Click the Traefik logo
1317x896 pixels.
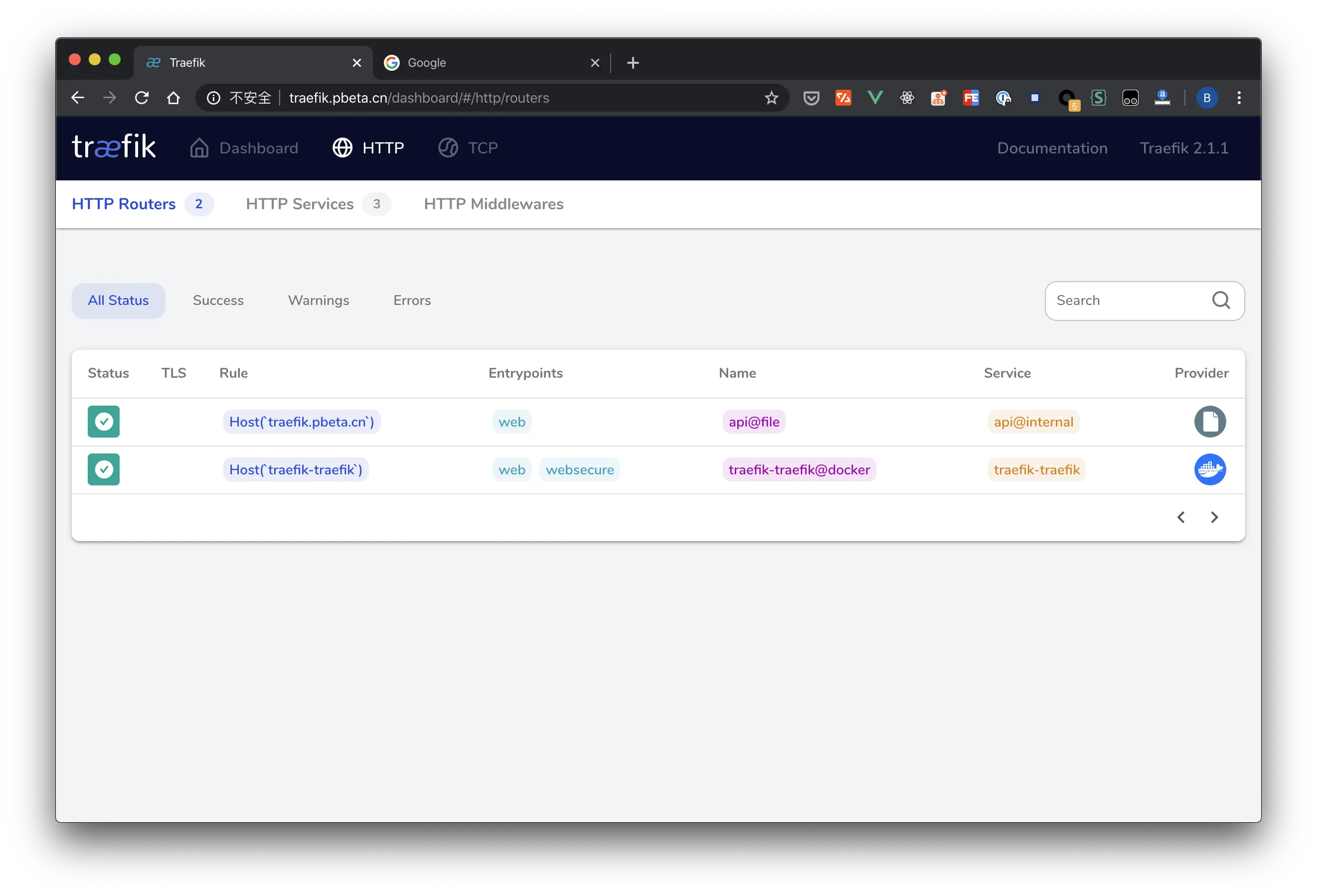tap(113, 146)
